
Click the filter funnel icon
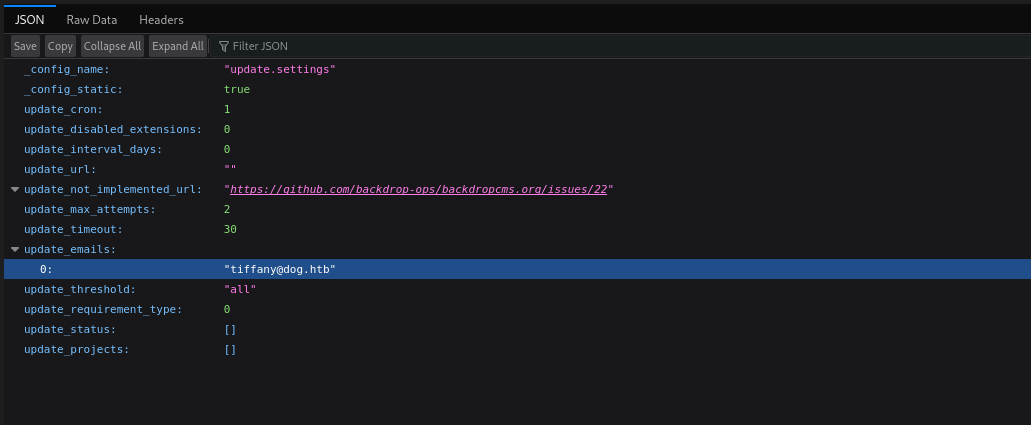[223, 46]
